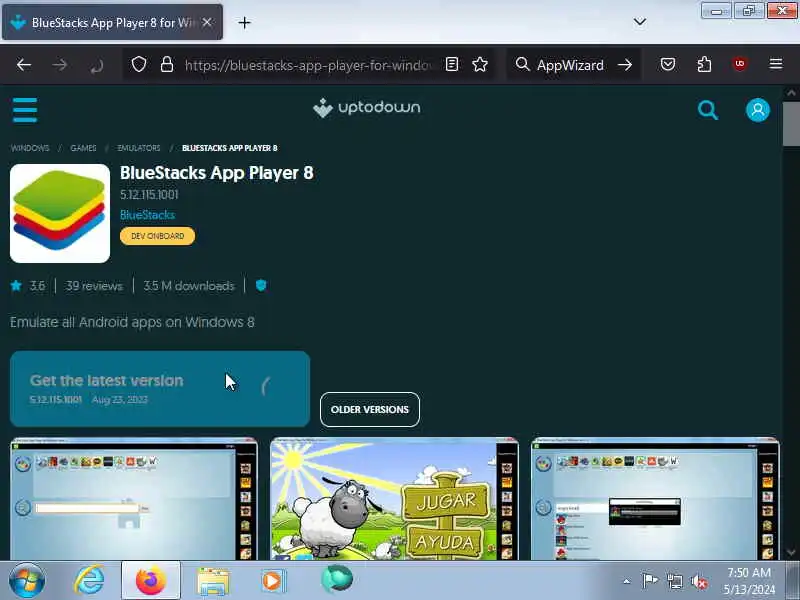Open the Pocket save icon
The image size is (800, 600).
coord(668,64)
